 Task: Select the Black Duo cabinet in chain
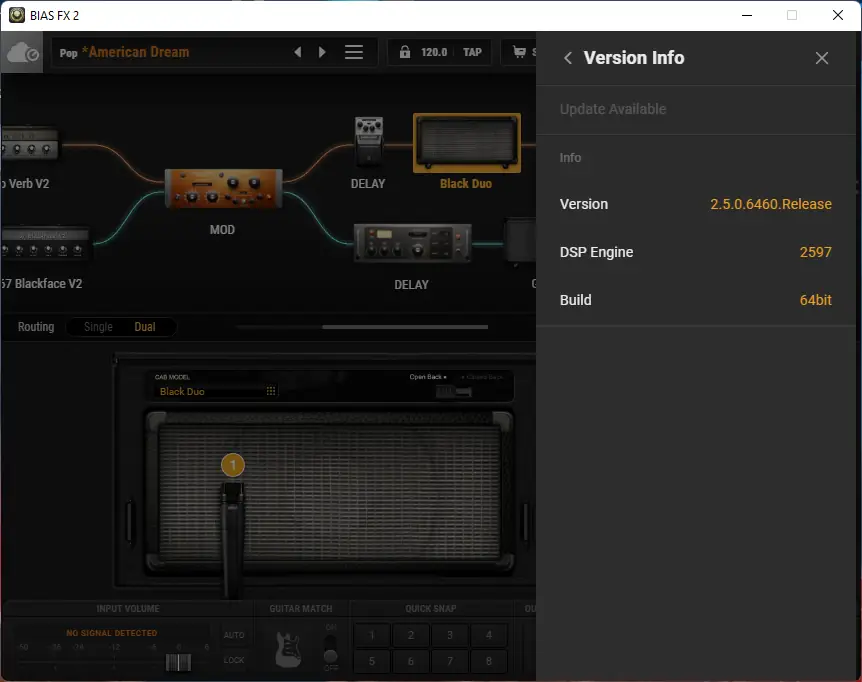click(467, 143)
